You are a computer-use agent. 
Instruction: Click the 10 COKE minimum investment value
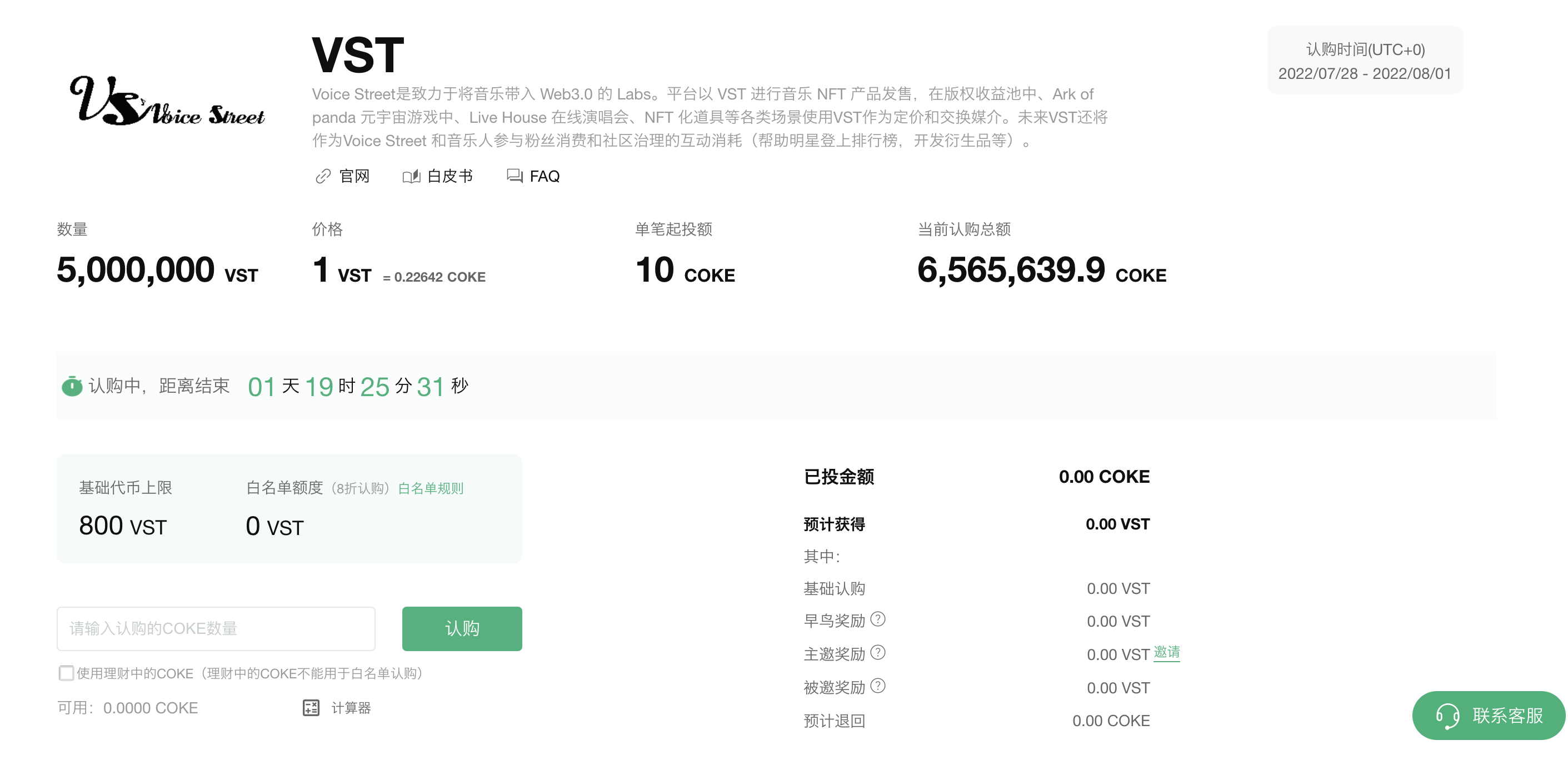pos(685,270)
